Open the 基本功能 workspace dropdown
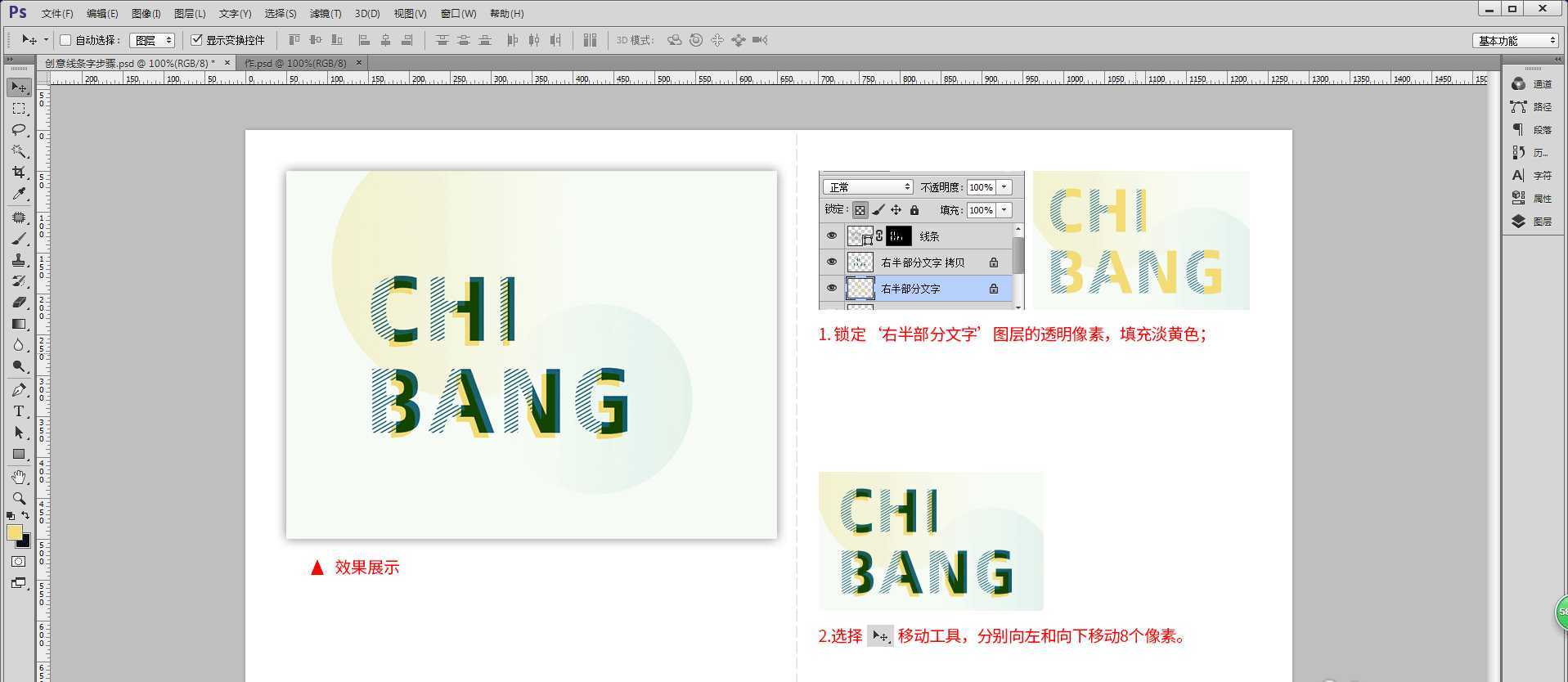 click(1516, 40)
